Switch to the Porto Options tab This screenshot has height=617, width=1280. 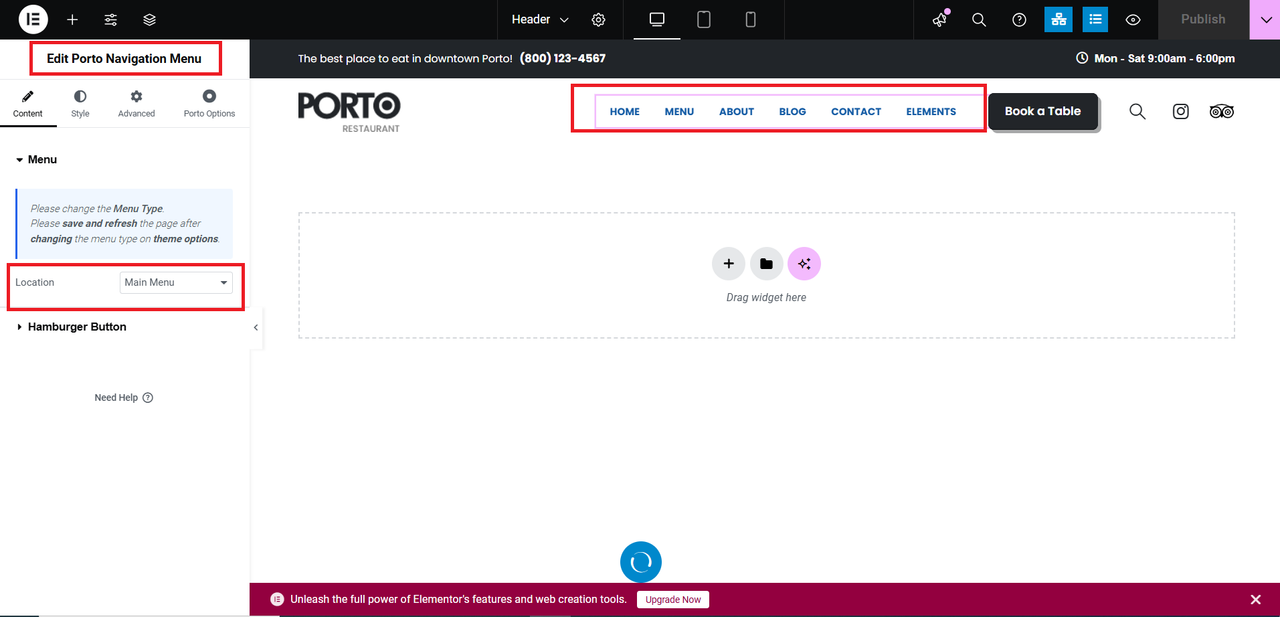209,103
